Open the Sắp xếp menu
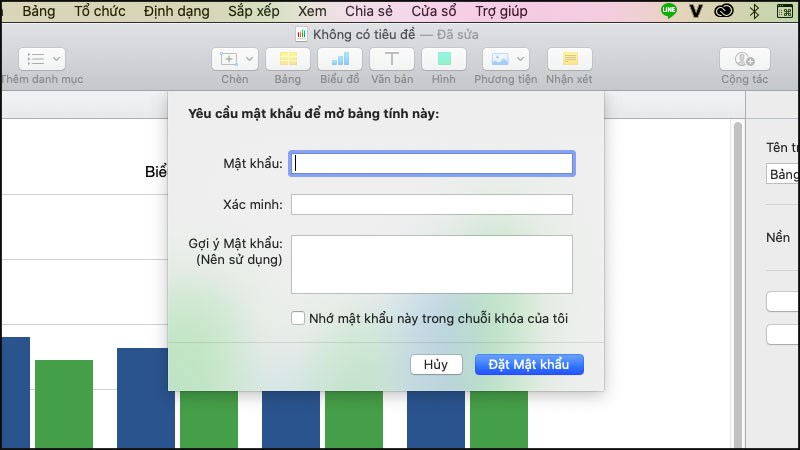800x450 pixels. pos(254,11)
